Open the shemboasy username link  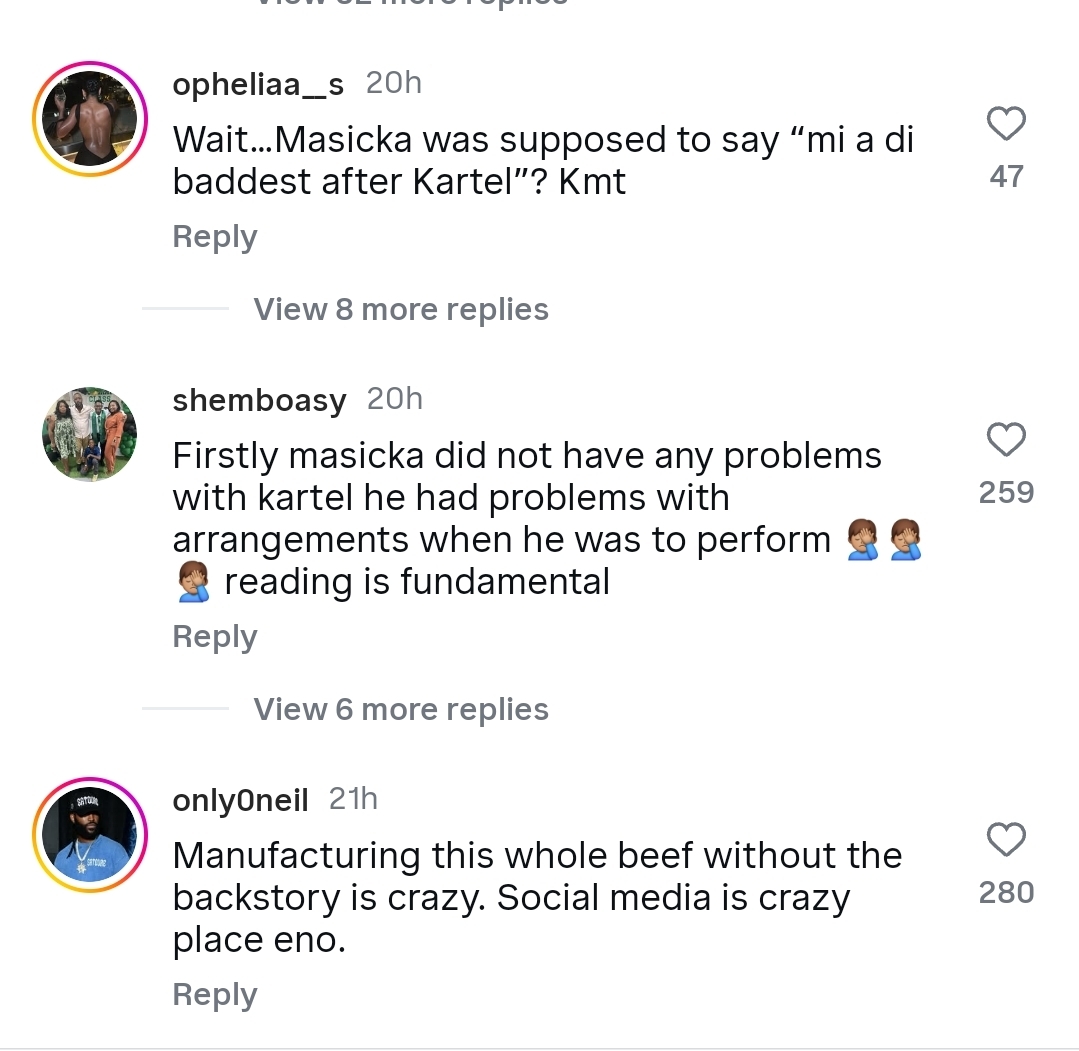coord(259,400)
